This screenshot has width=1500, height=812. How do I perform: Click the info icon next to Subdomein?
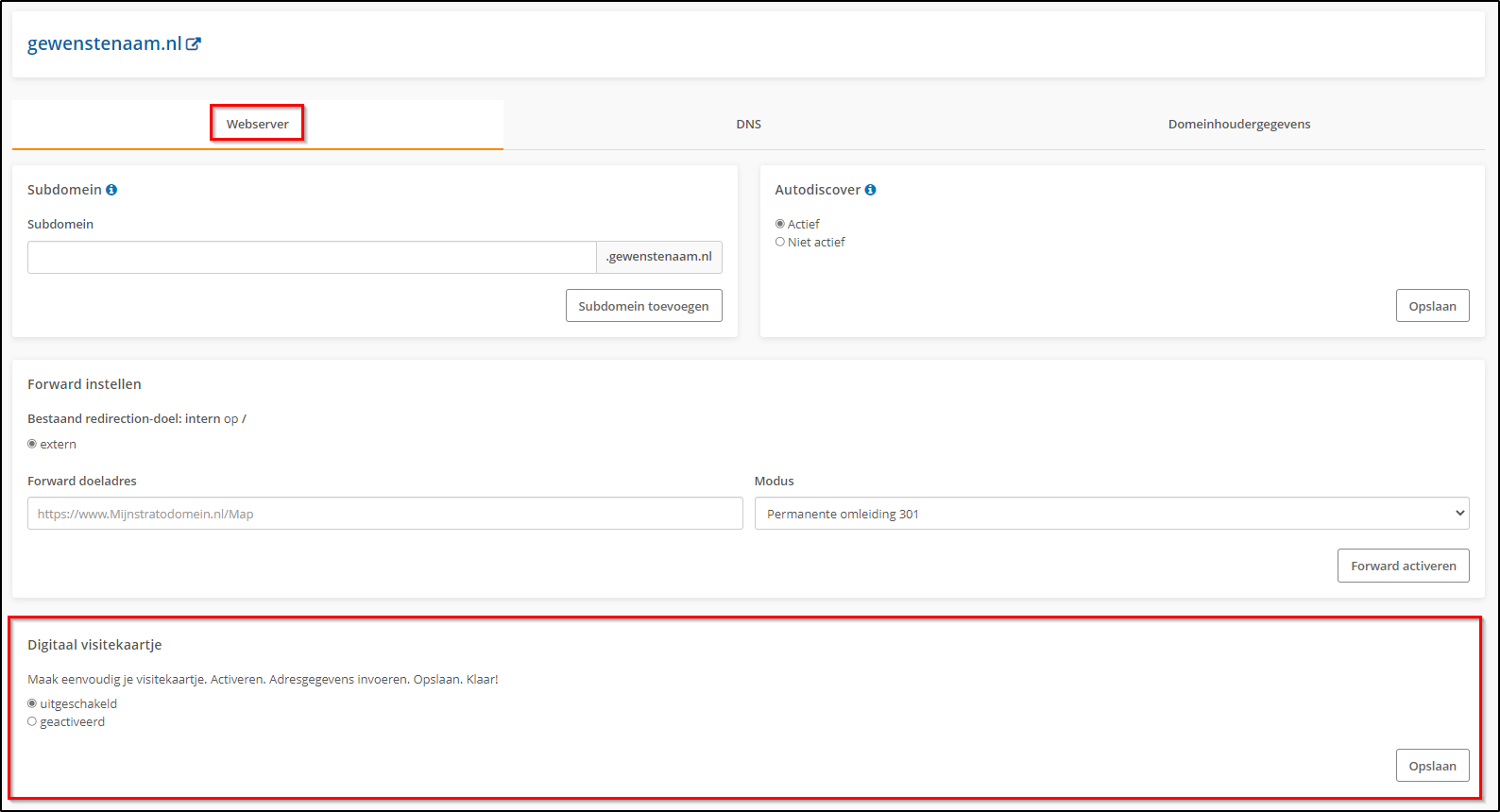tap(111, 190)
